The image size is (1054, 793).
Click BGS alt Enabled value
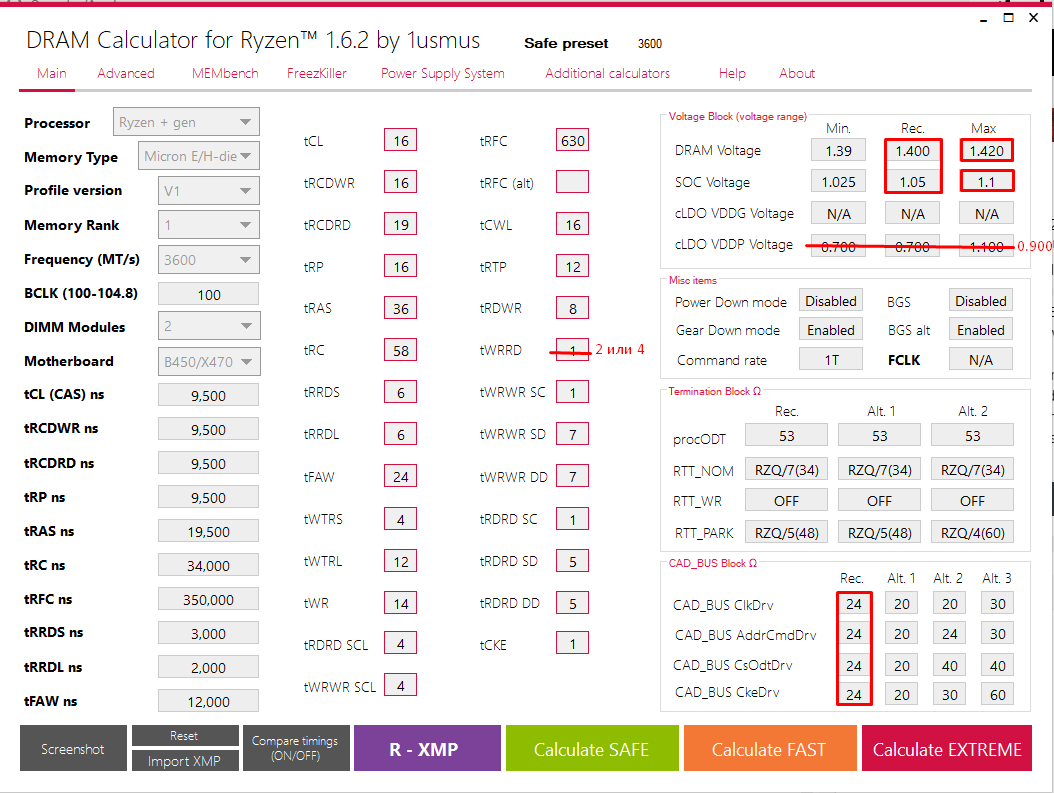[981, 330]
